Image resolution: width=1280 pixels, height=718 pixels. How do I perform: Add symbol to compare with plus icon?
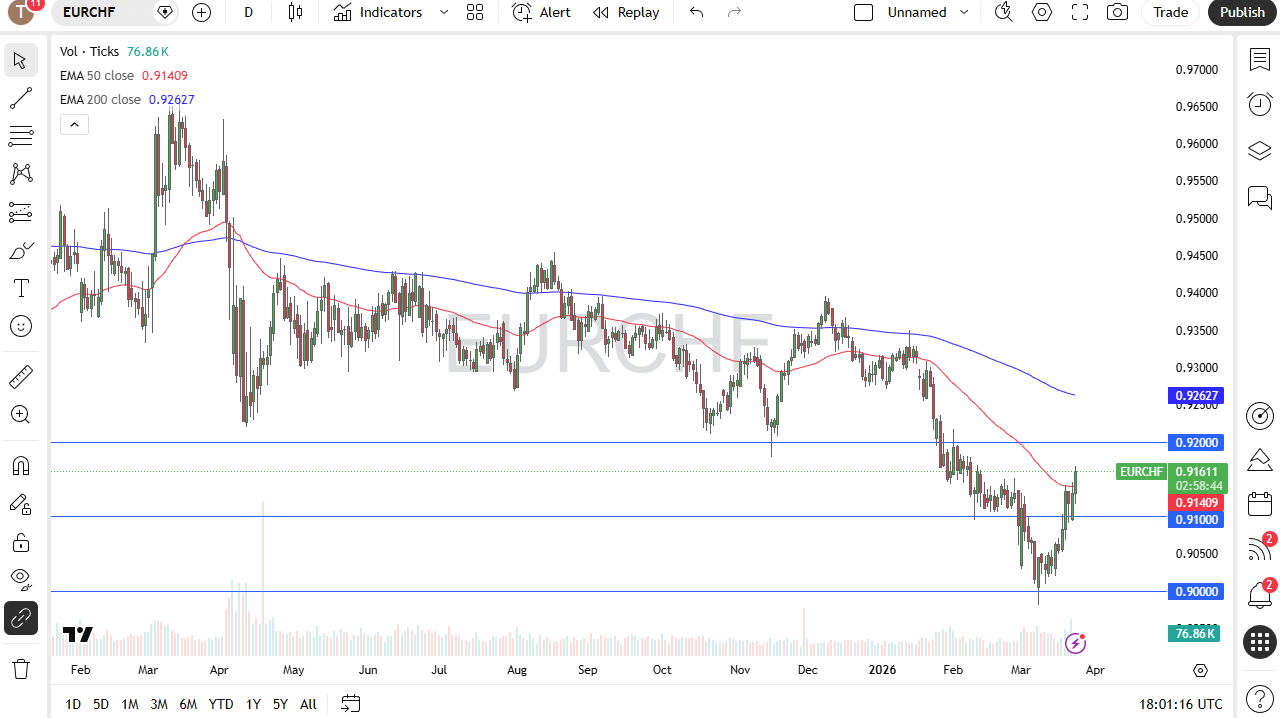pyautogui.click(x=201, y=12)
